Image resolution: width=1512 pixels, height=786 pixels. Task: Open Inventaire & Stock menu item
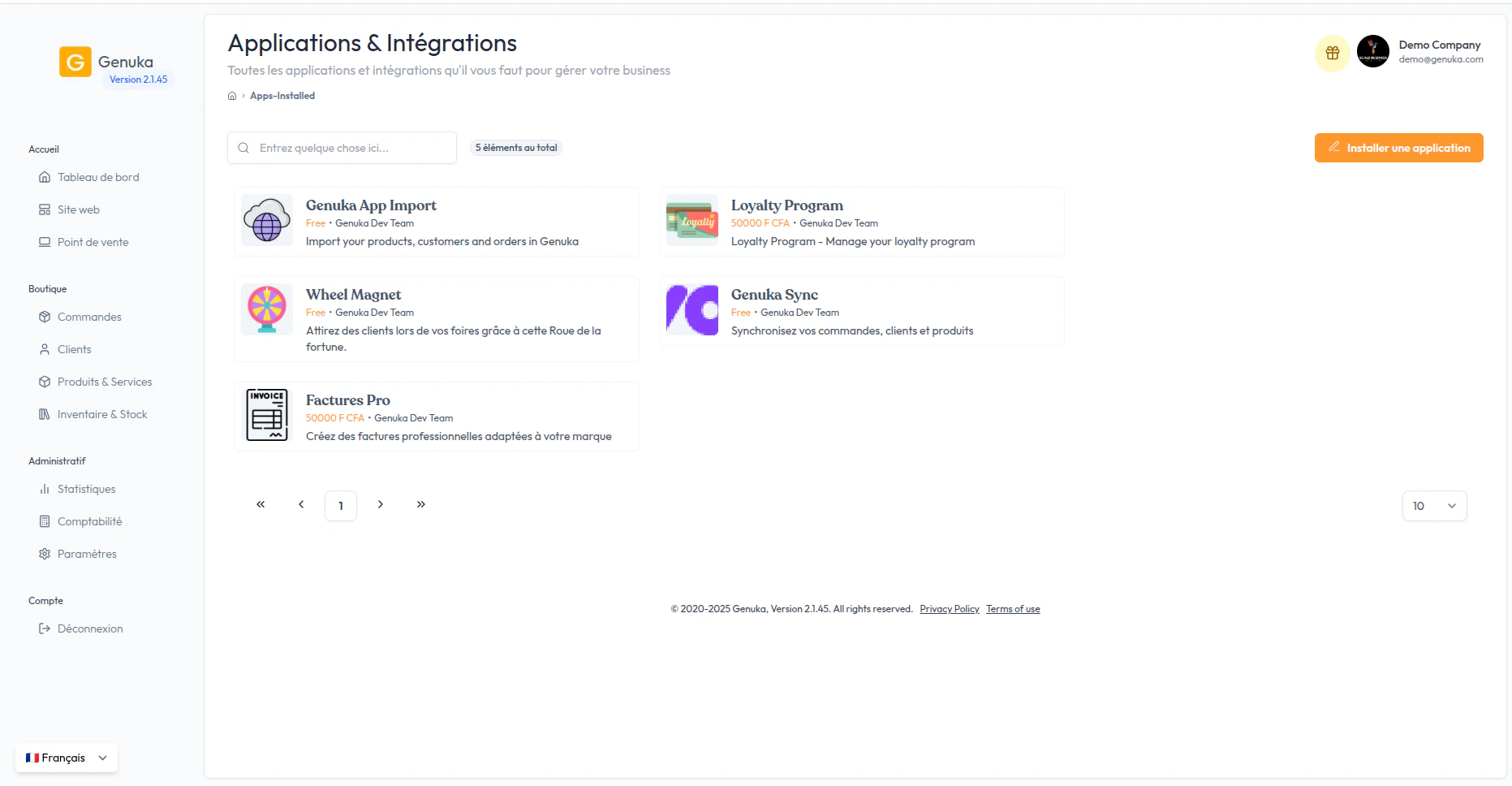point(102,414)
